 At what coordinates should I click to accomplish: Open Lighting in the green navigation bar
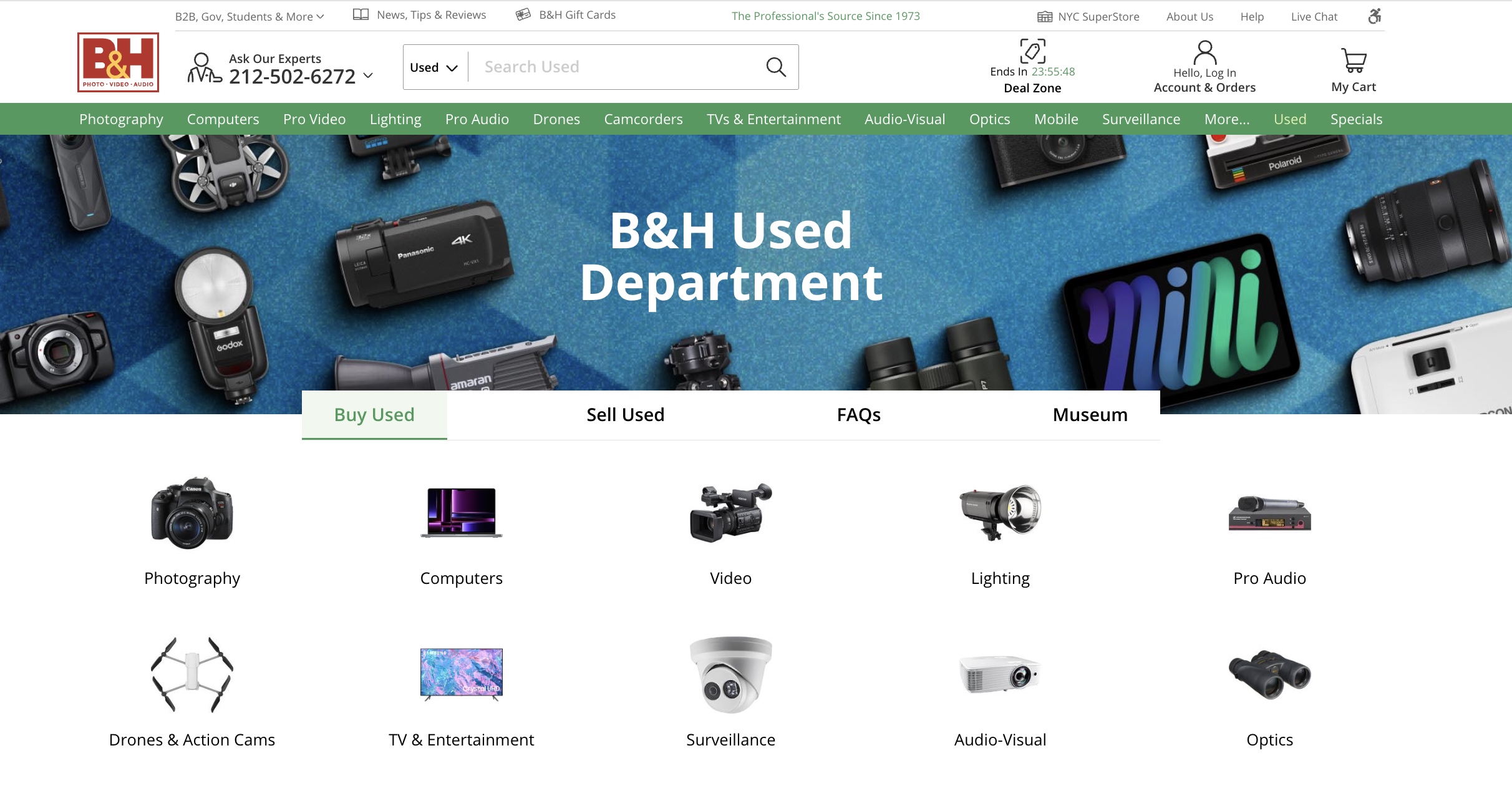(395, 119)
